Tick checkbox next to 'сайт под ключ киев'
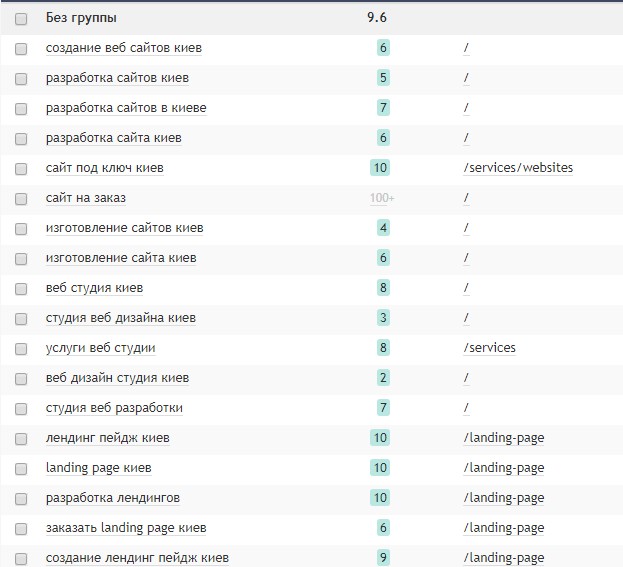This screenshot has height=567, width=623. point(21,168)
